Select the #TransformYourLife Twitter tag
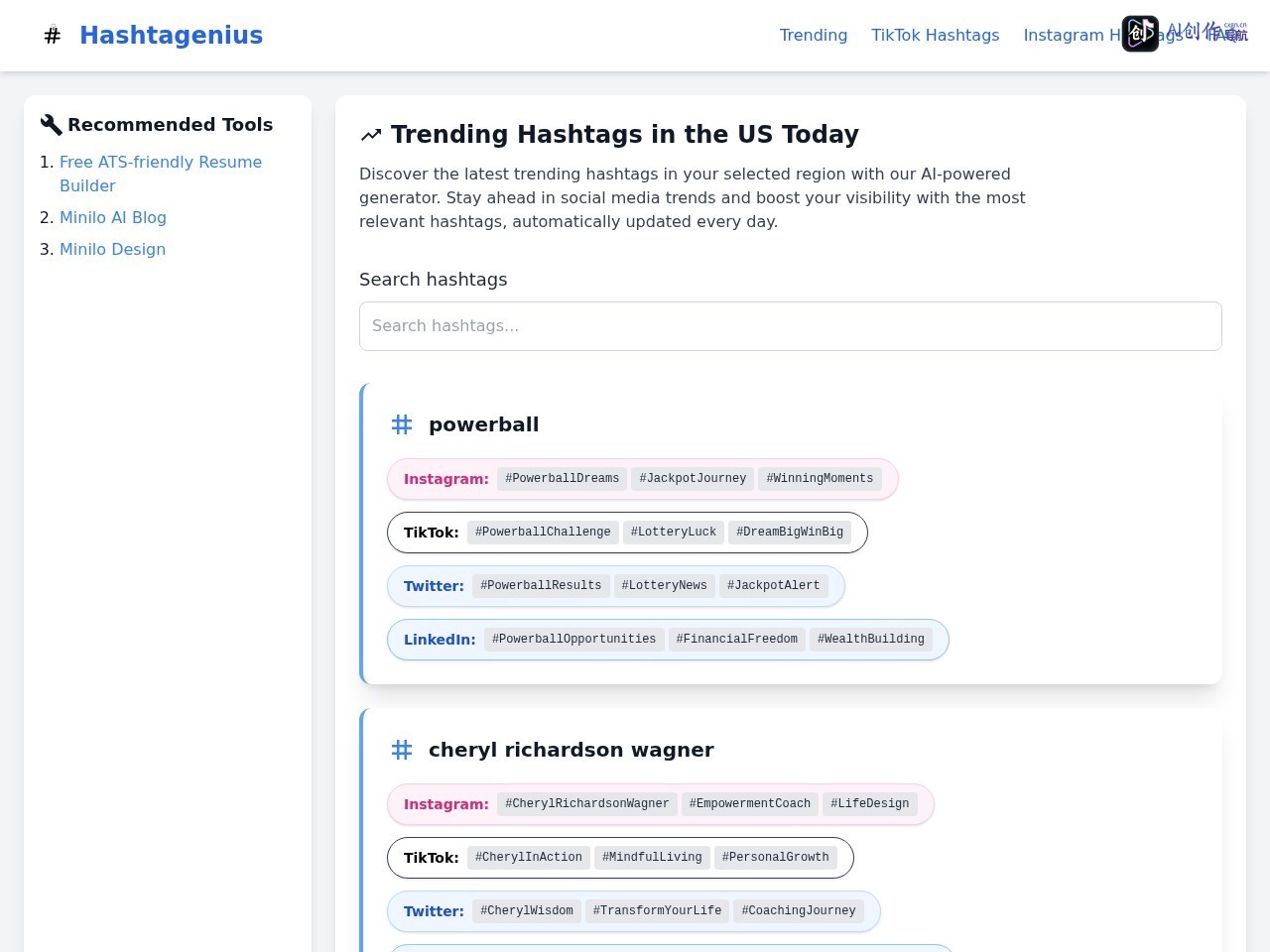Screen dimensions: 1270x952 [x=657, y=911]
